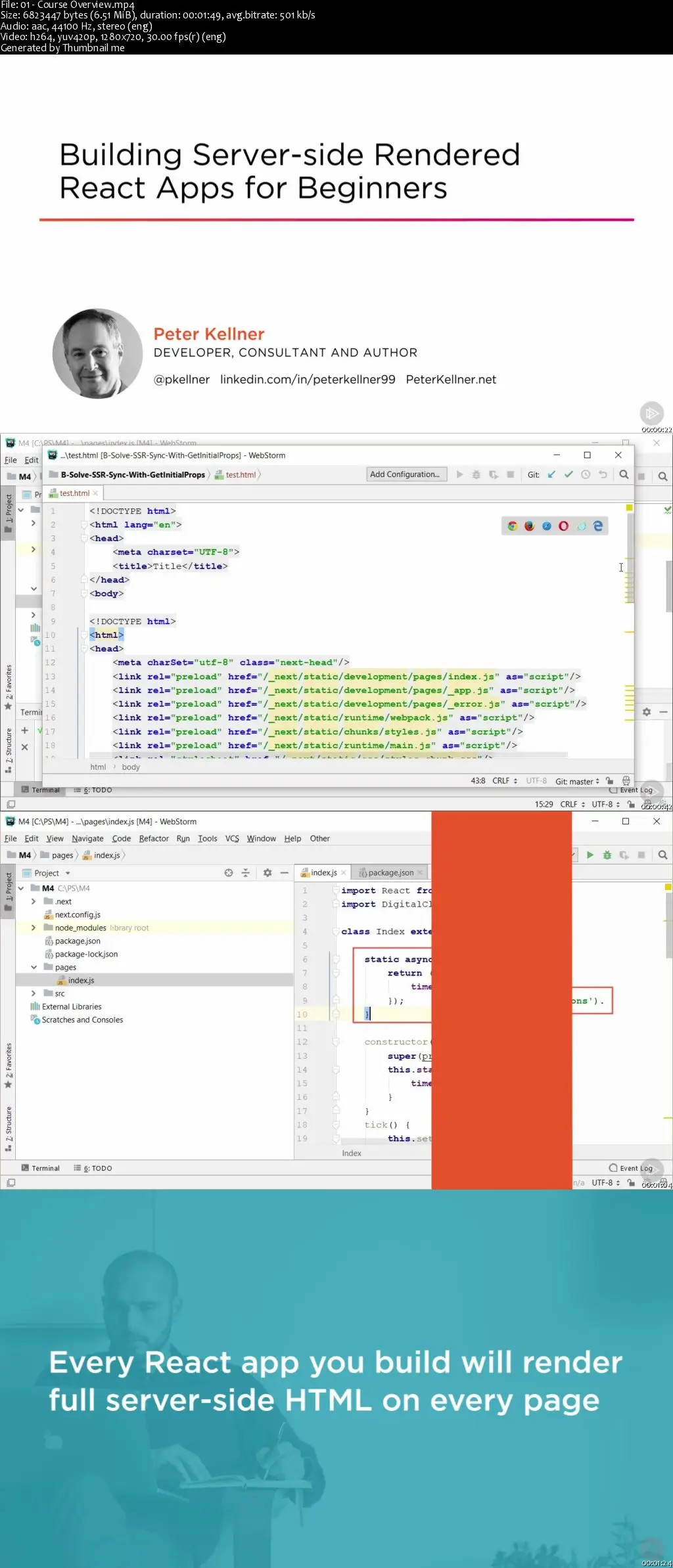Open the View menu
Screen dimensions: 673x1568
(55, 838)
